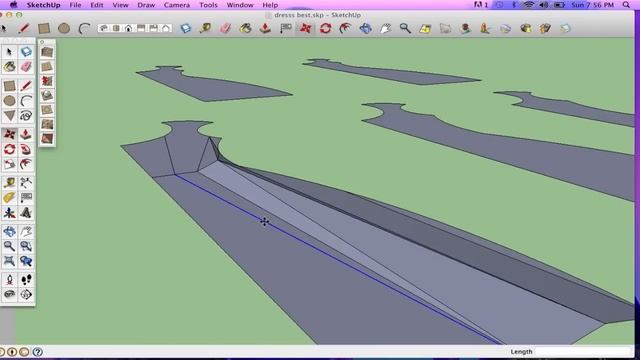Select Text label tool in left palette
Screen dimensions: 640x360
point(26,198)
